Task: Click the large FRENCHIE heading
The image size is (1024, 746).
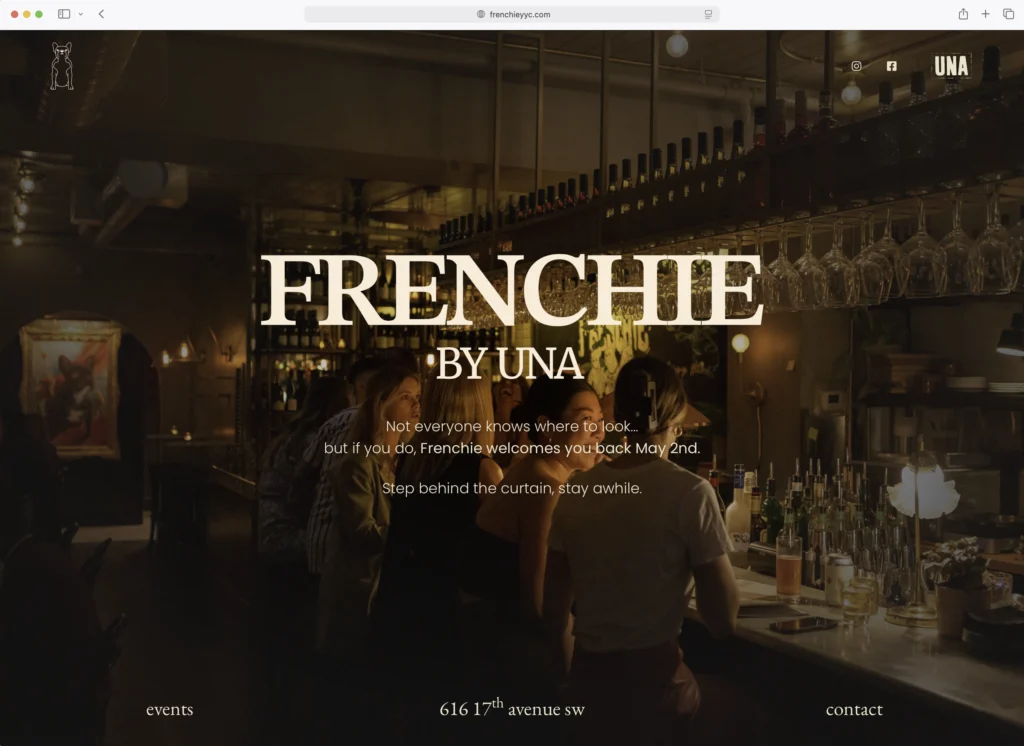Action: point(512,291)
